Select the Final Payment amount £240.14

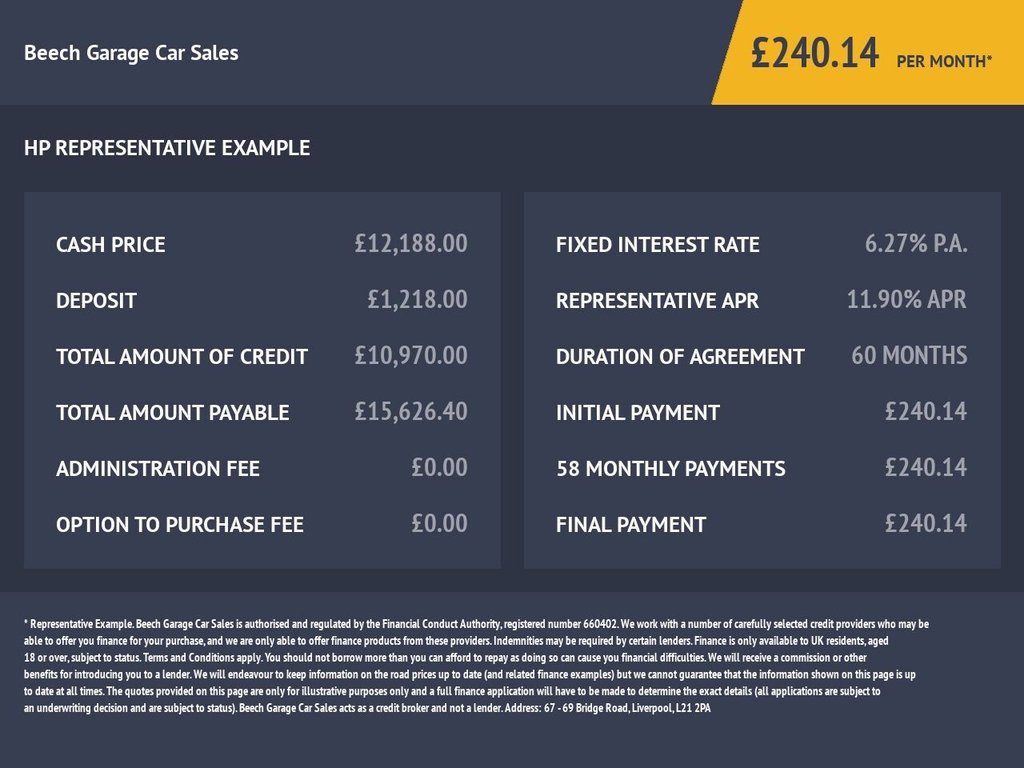(926, 523)
